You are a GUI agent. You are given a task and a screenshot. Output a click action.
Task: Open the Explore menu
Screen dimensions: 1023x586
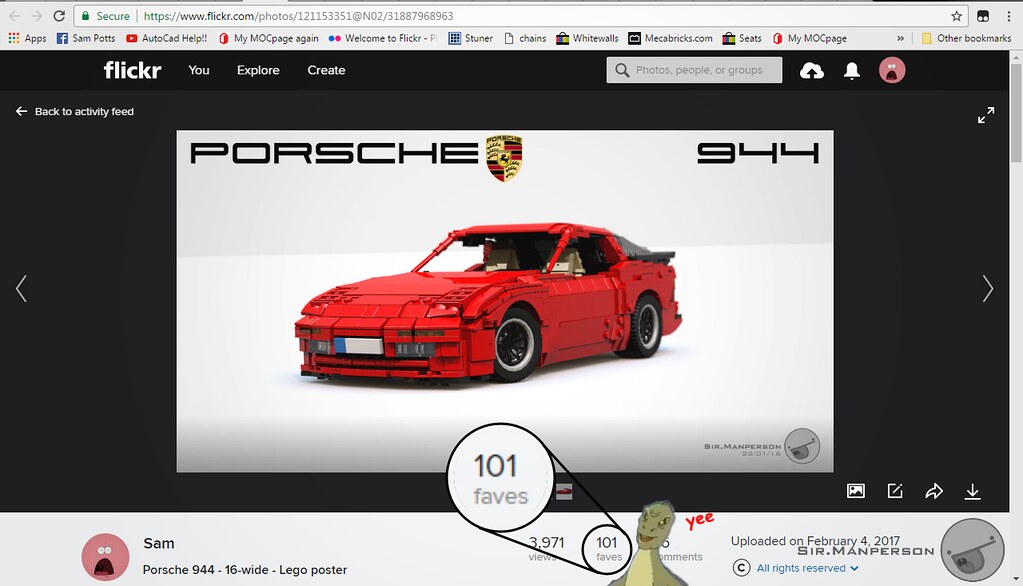click(x=258, y=70)
